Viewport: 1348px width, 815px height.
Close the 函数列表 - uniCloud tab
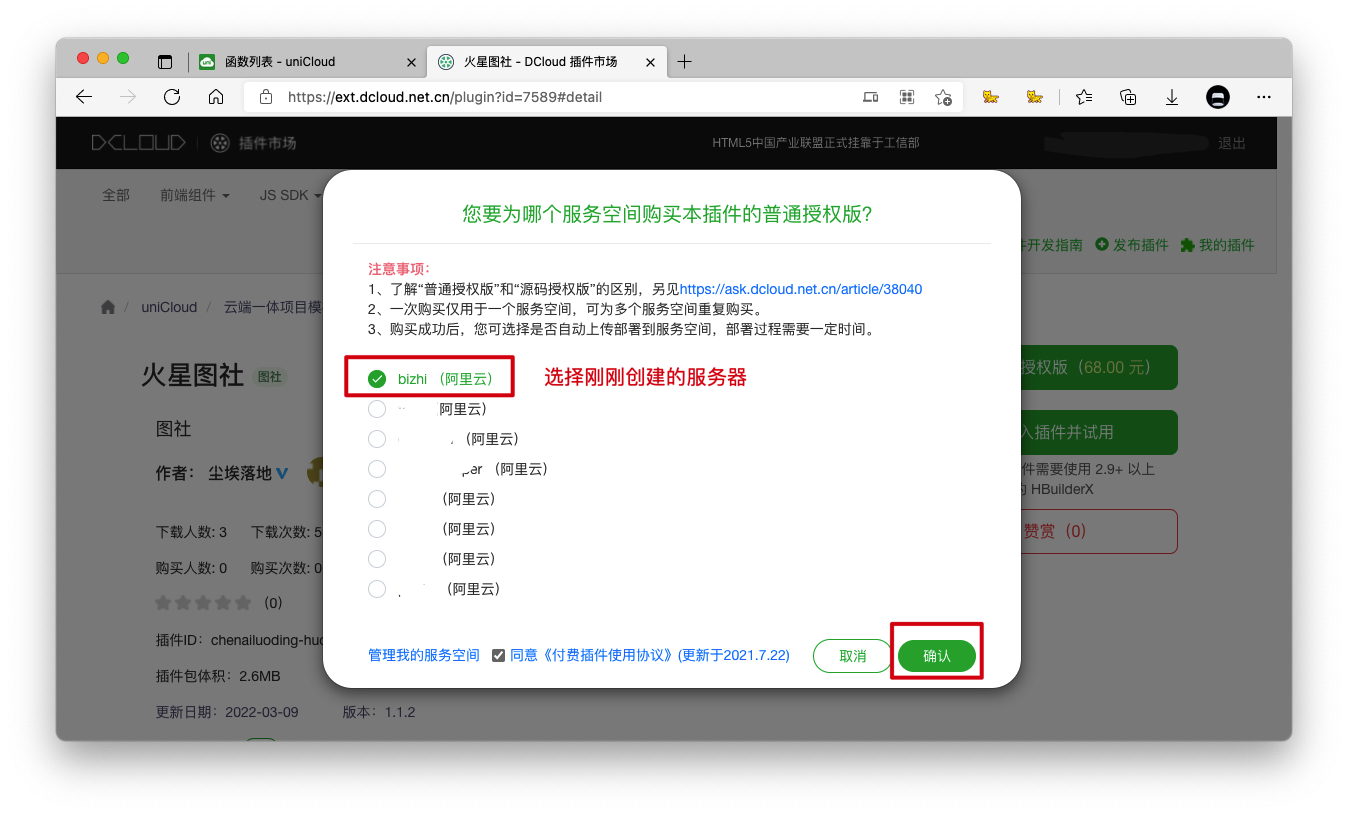(411, 62)
